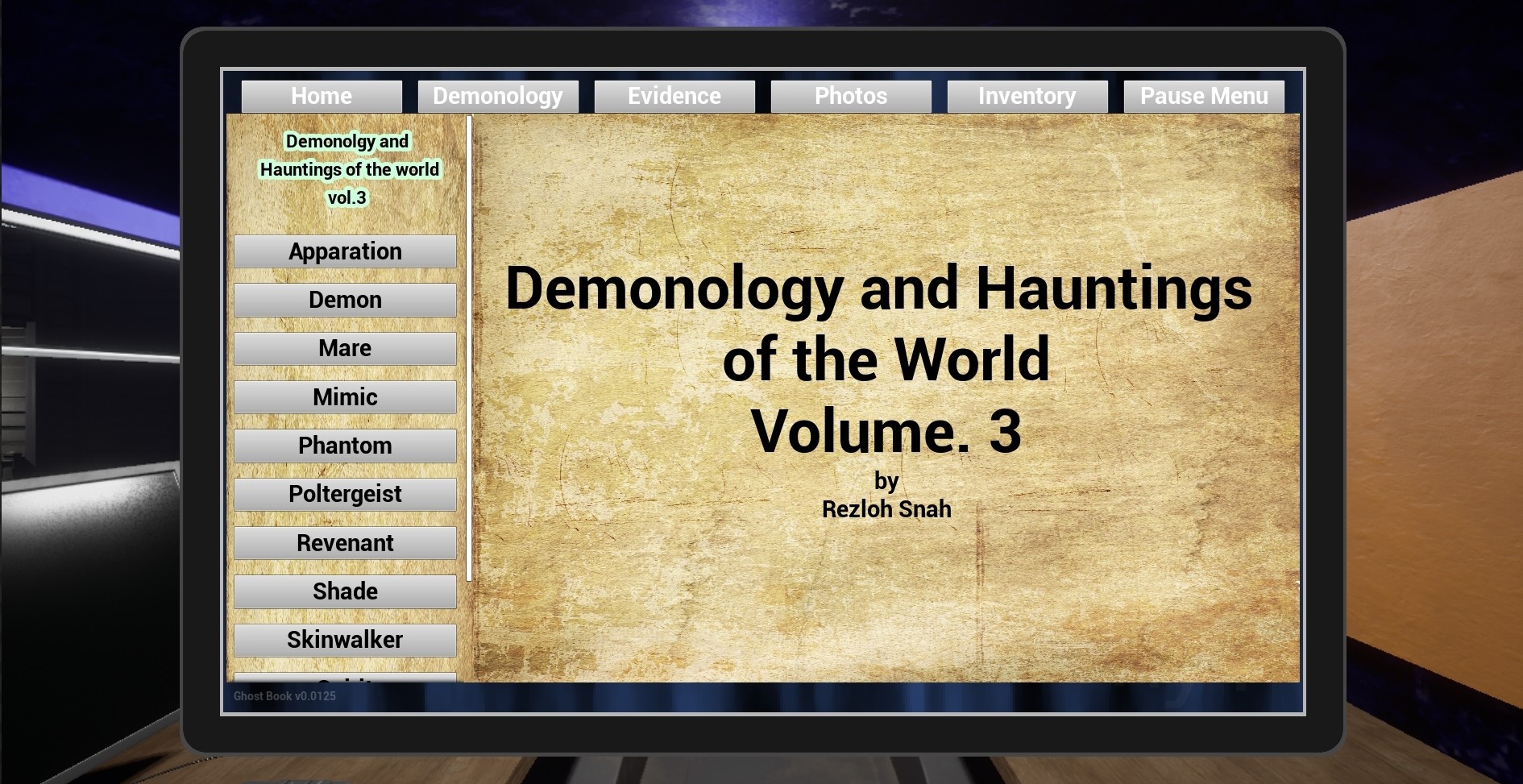
Task: Open the Evidence tab
Action: click(x=674, y=96)
